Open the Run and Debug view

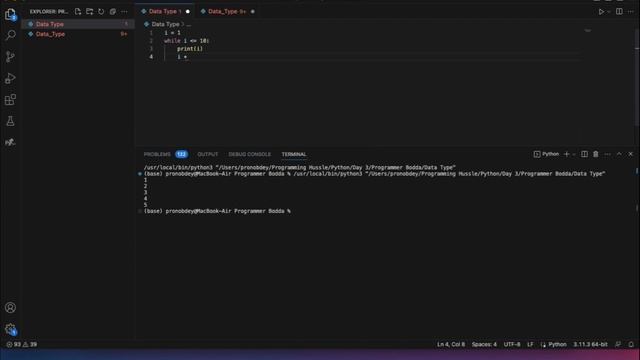(10, 78)
